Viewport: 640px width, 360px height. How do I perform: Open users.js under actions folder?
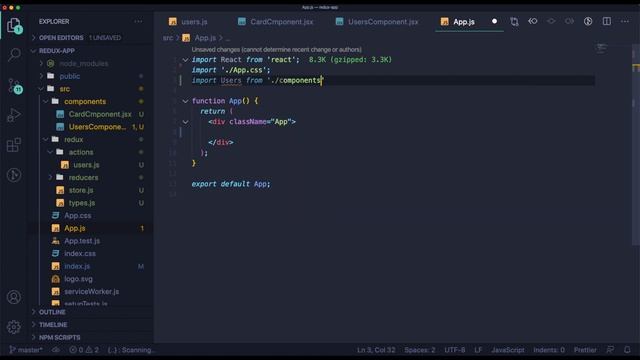[x=86, y=165]
